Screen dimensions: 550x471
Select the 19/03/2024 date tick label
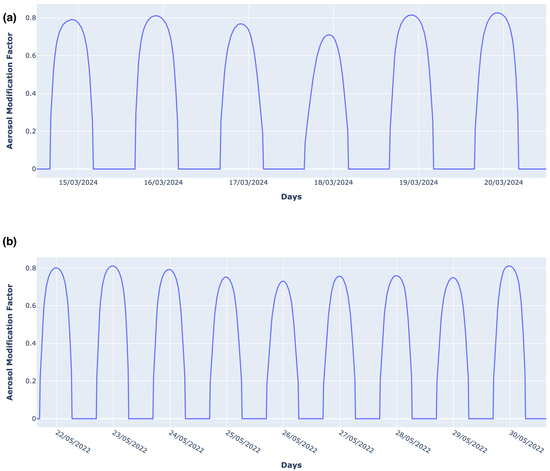[x=419, y=183]
